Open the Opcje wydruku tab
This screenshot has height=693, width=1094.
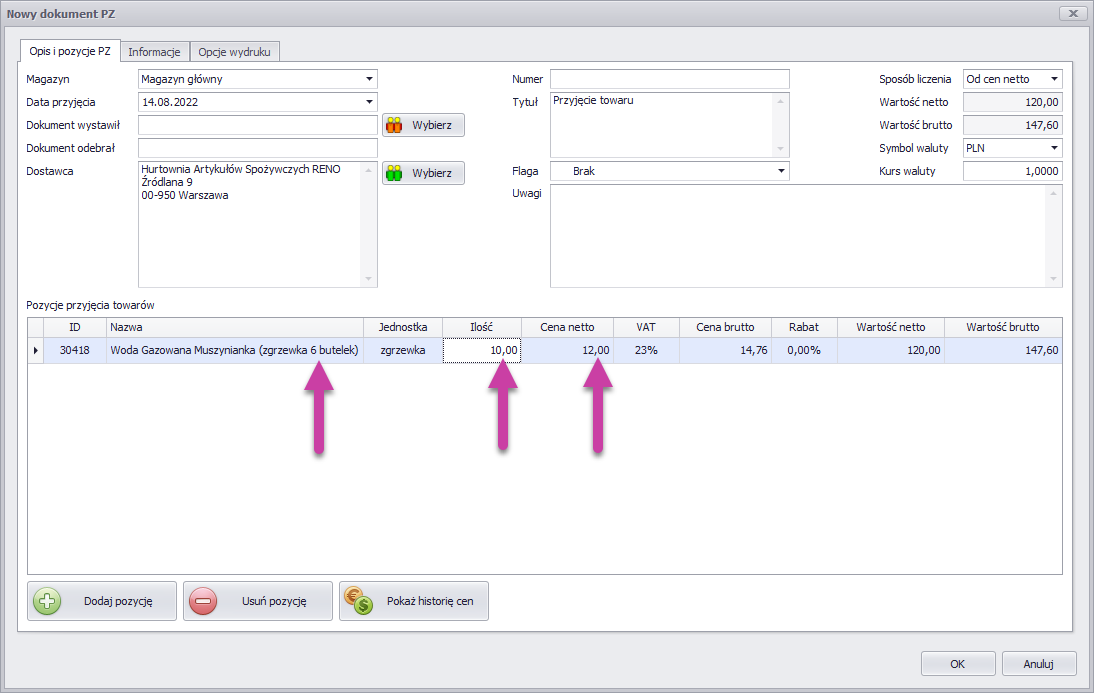[234, 52]
